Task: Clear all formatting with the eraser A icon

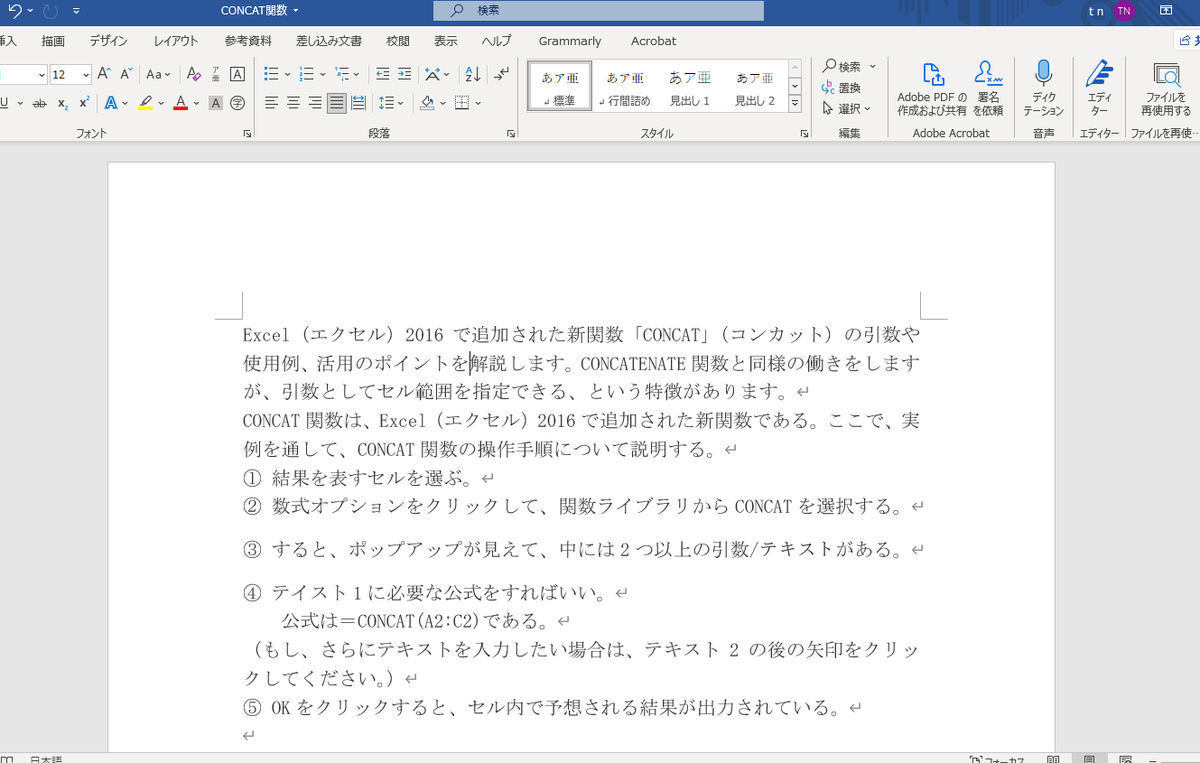Action: tap(193, 74)
